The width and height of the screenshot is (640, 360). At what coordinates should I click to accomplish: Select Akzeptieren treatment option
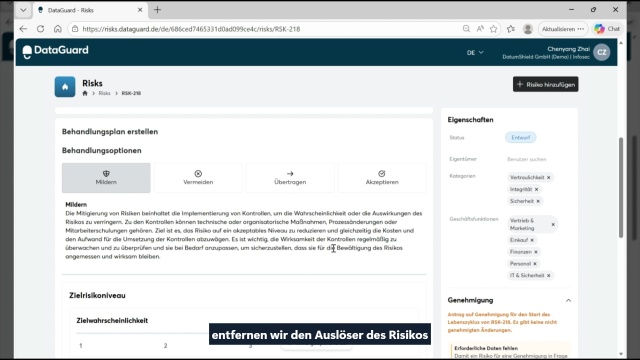tap(382, 178)
